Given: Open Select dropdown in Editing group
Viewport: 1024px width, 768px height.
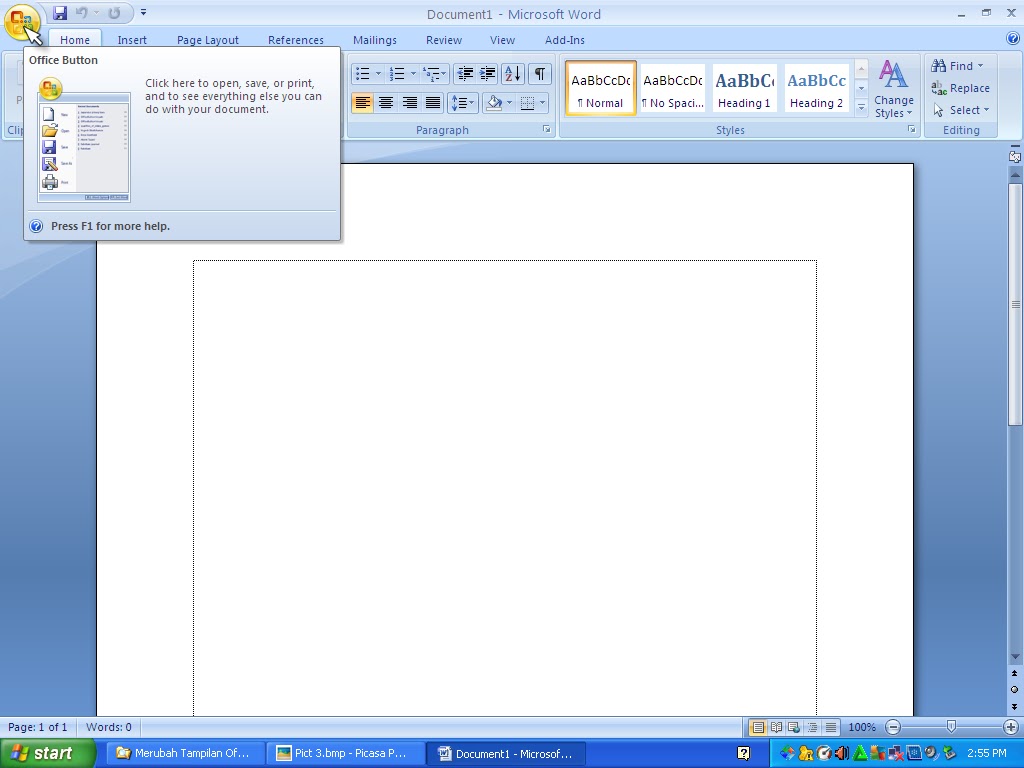Looking at the screenshot, I should (x=960, y=110).
